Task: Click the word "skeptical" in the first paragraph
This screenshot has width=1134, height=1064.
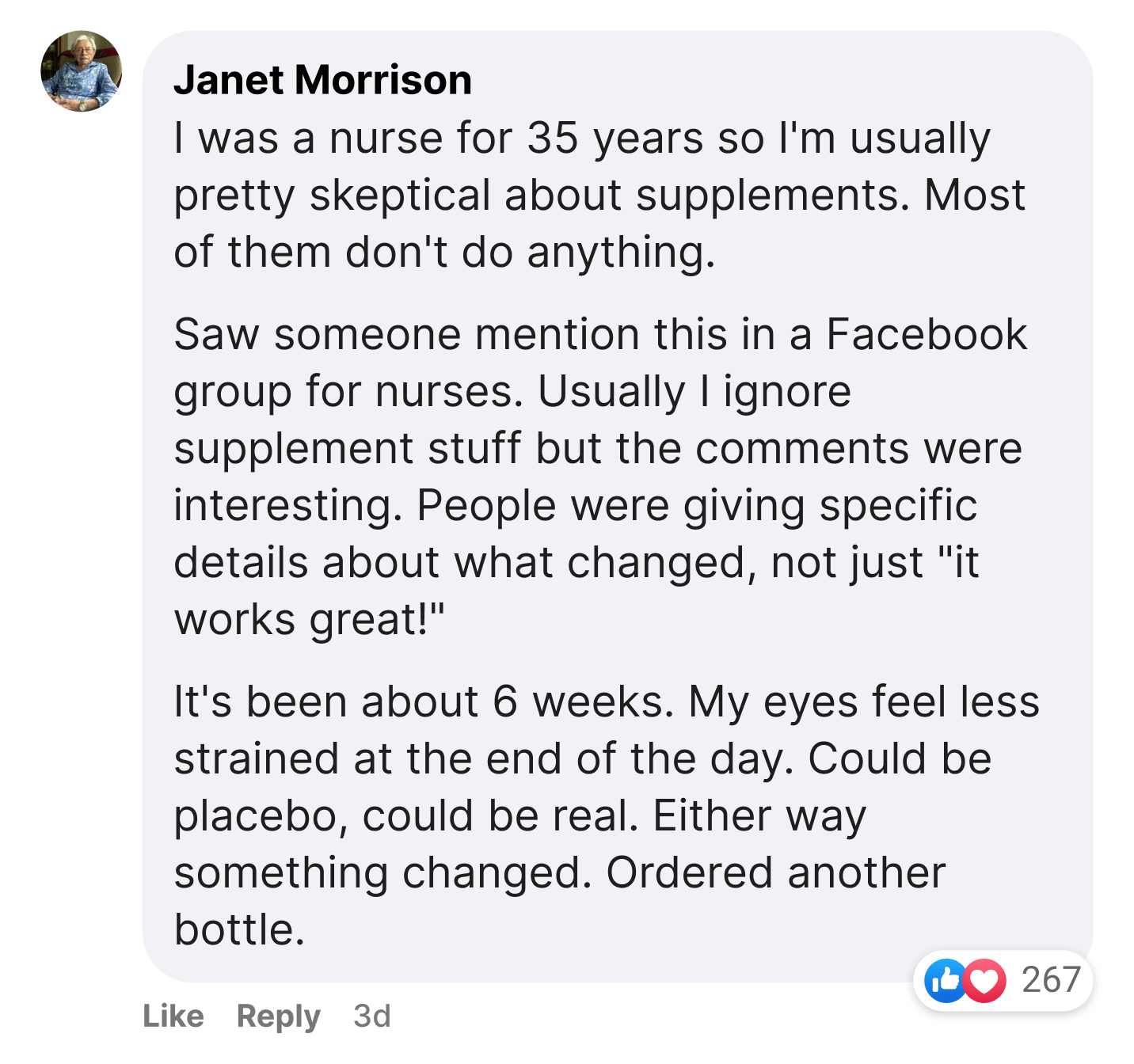Action: coord(400,196)
